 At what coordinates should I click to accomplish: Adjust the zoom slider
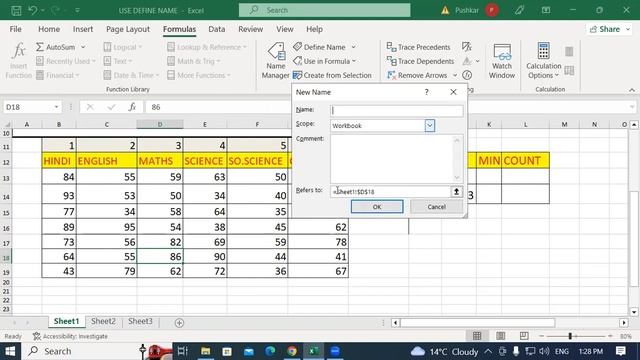click(x=570, y=336)
